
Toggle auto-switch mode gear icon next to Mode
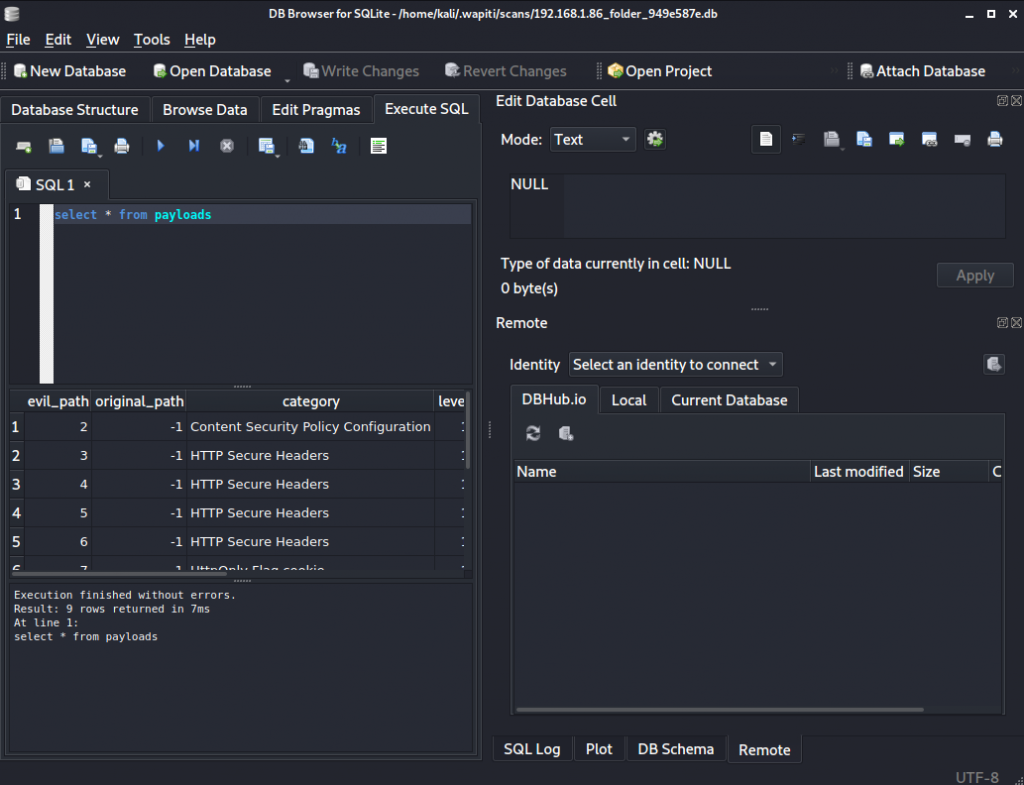coord(655,139)
